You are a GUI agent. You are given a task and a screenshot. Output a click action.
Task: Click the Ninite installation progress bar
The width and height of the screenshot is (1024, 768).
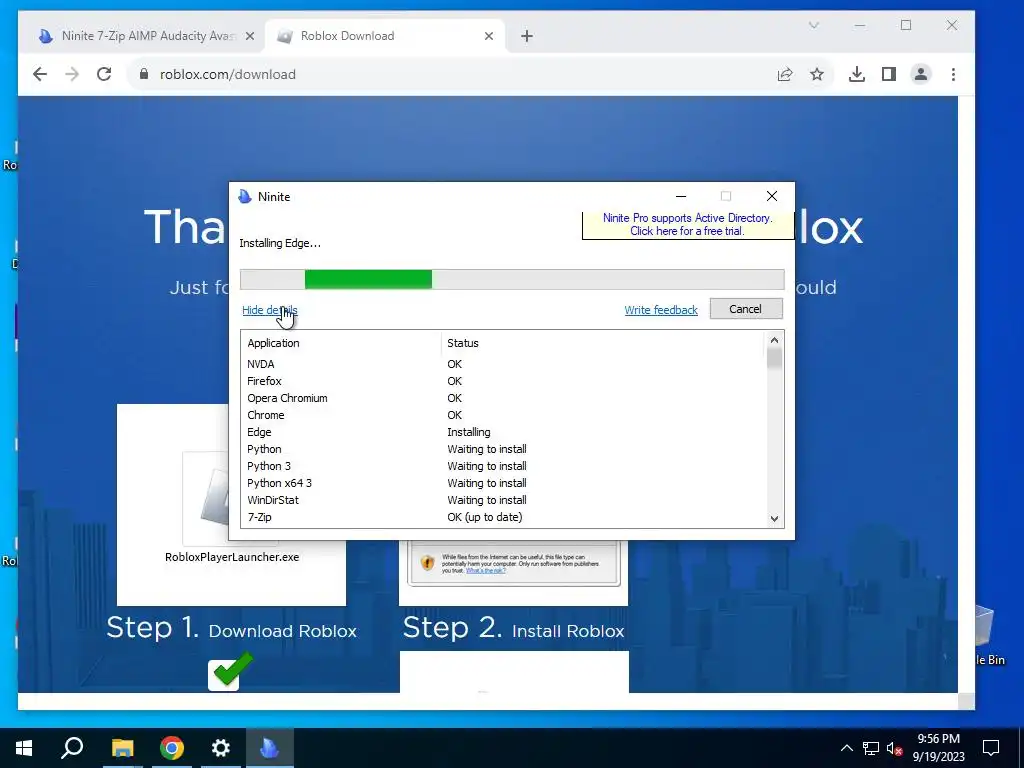[512, 280]
